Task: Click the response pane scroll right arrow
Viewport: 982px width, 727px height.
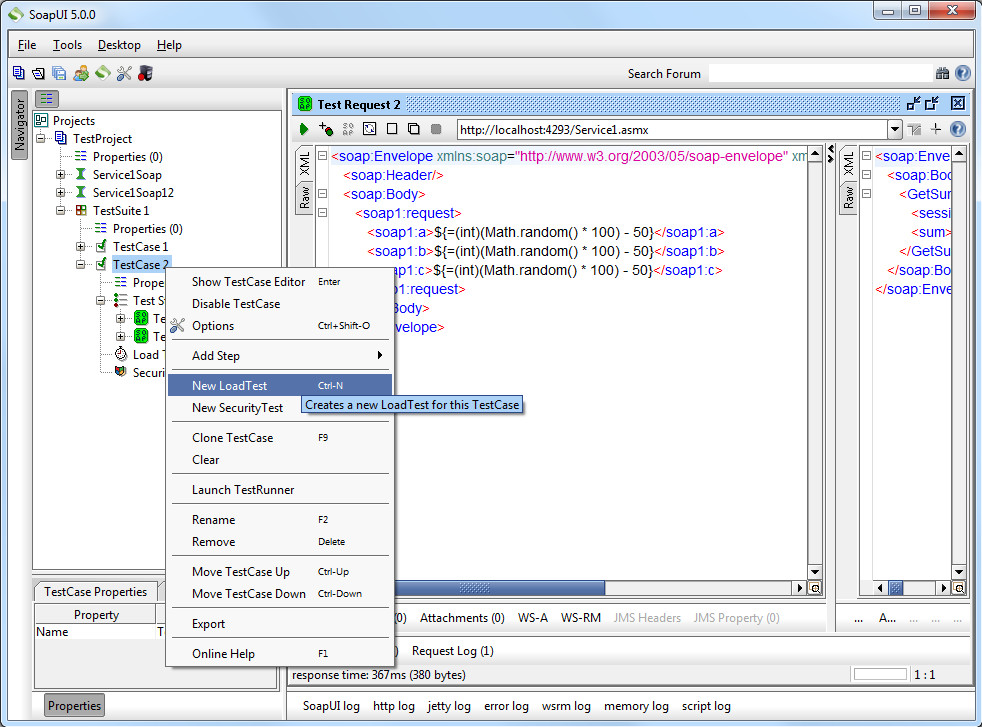Action: tap(944, 588)
